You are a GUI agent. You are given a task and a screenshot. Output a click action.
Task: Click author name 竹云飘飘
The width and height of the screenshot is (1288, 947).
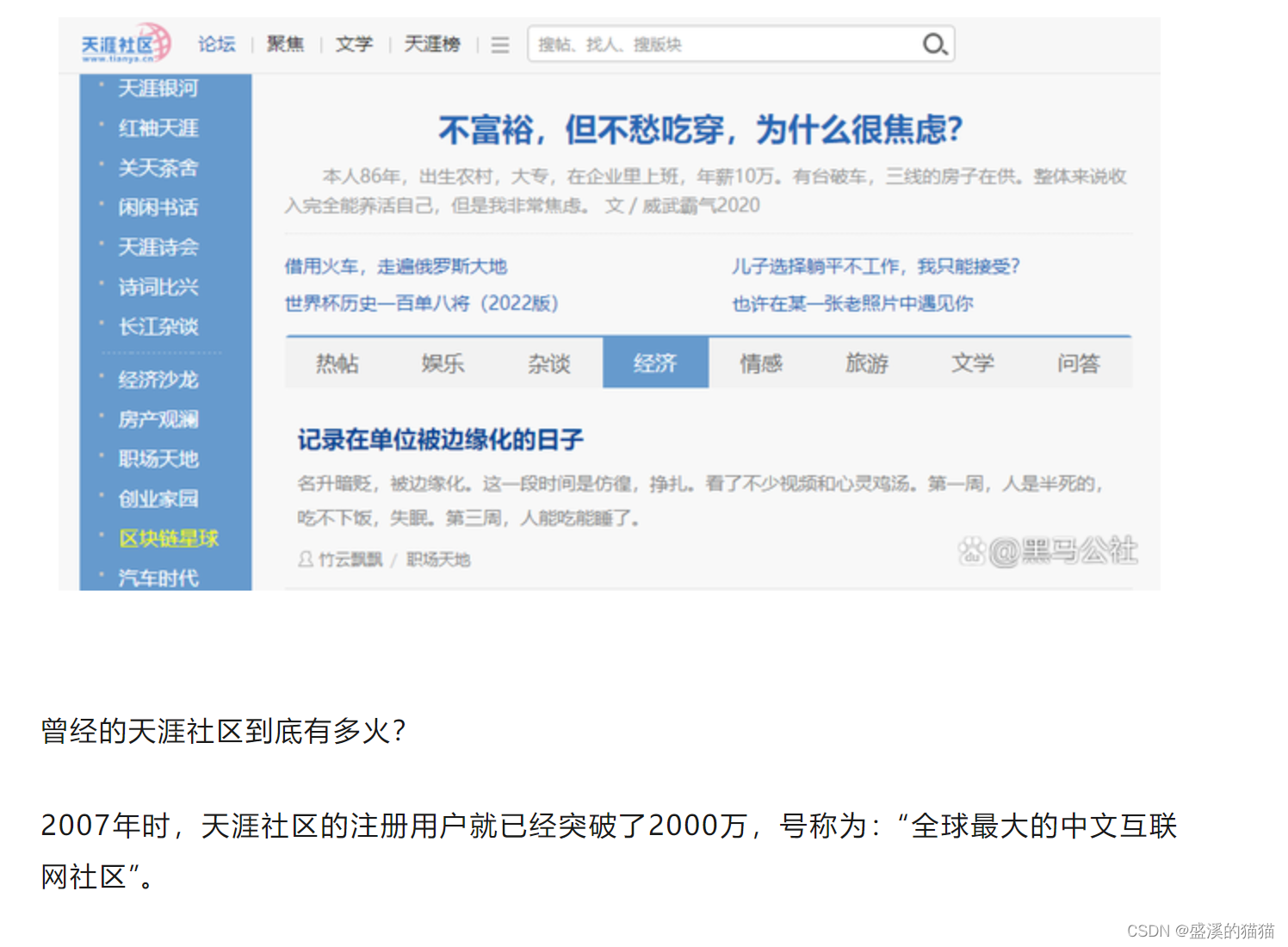(x=350, y=560)
